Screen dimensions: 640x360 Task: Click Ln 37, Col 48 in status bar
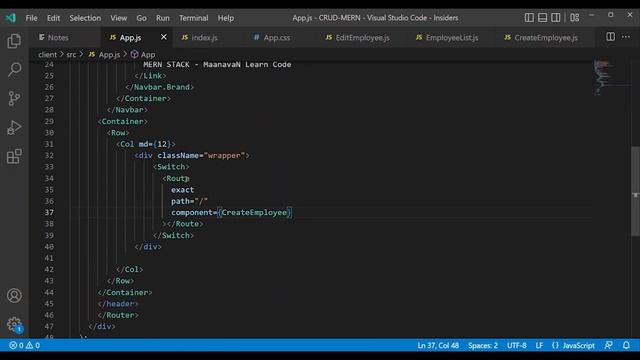[438, 345]
